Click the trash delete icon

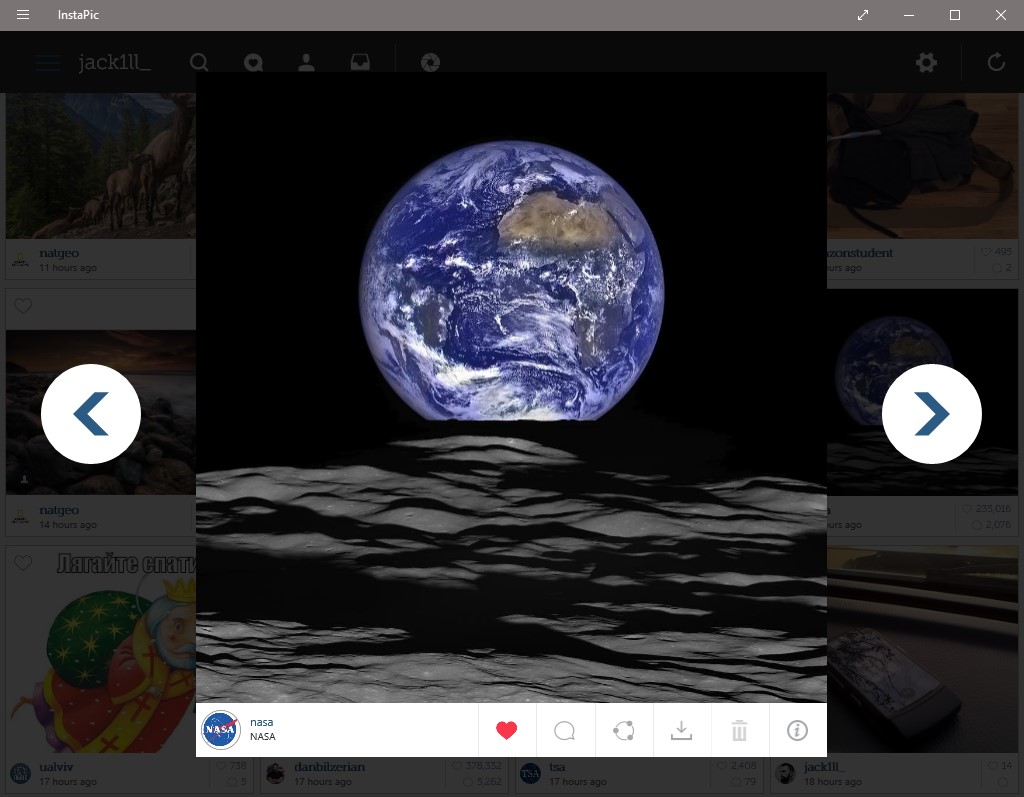point(739,730)
